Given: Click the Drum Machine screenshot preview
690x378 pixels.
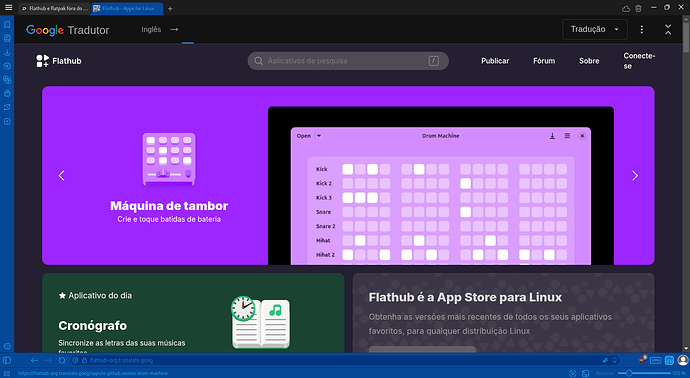Looking at the screenshot, I should [440, 186].
